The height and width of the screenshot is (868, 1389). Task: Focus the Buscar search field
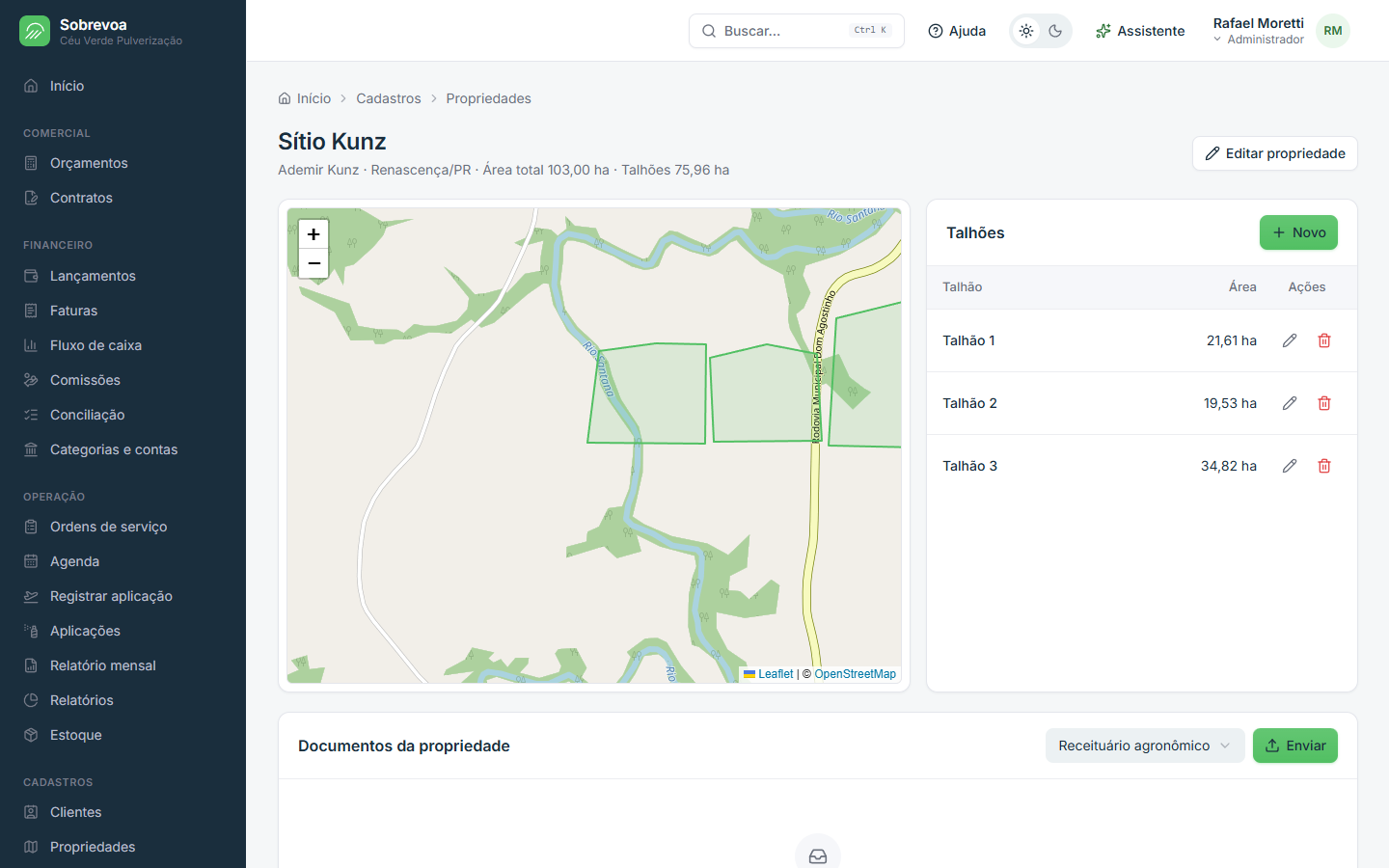tap(797, 31)
